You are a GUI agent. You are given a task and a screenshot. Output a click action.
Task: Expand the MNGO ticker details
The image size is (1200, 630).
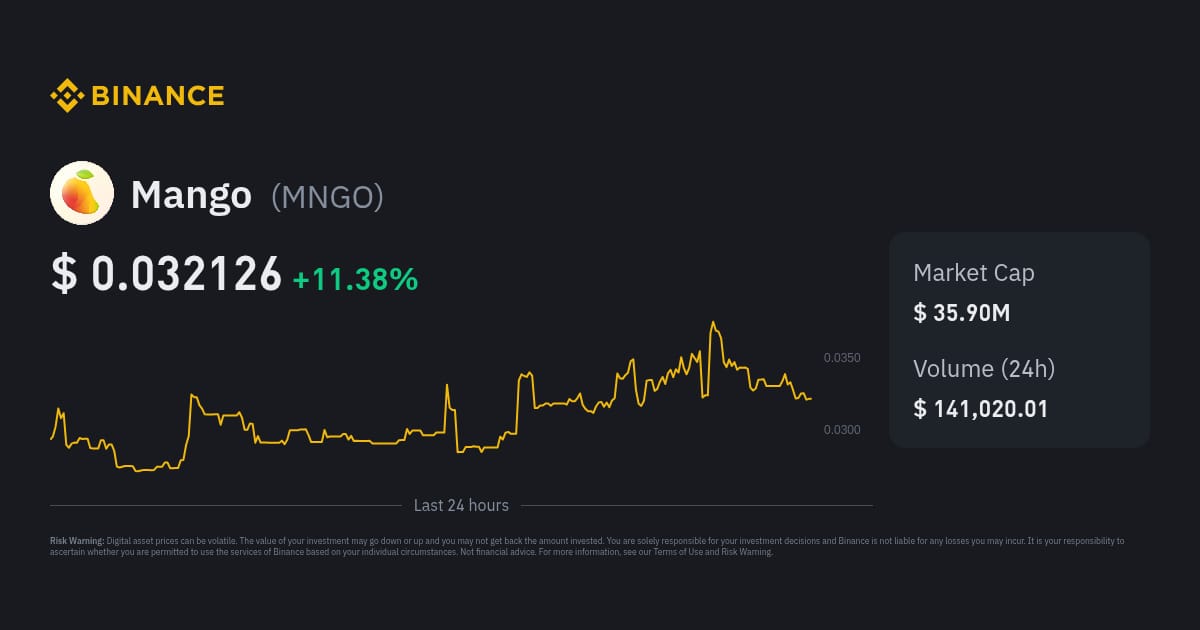click(x=329, y=198)
